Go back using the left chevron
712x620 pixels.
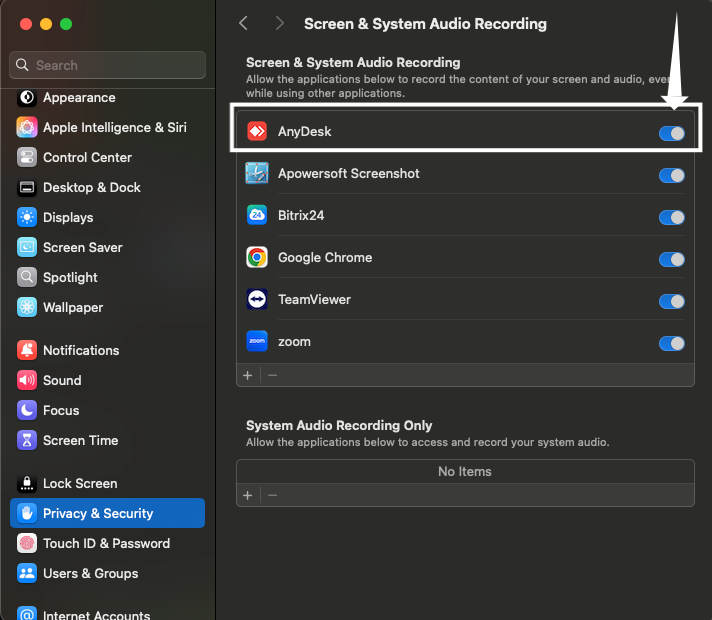(x=243, y=23)
